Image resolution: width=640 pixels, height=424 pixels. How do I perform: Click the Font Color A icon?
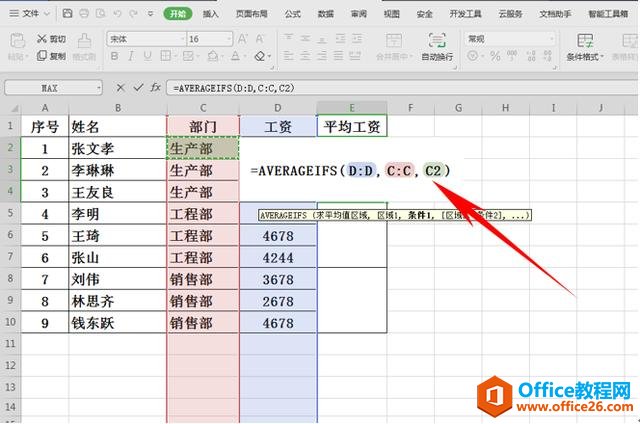click(236, 56)
